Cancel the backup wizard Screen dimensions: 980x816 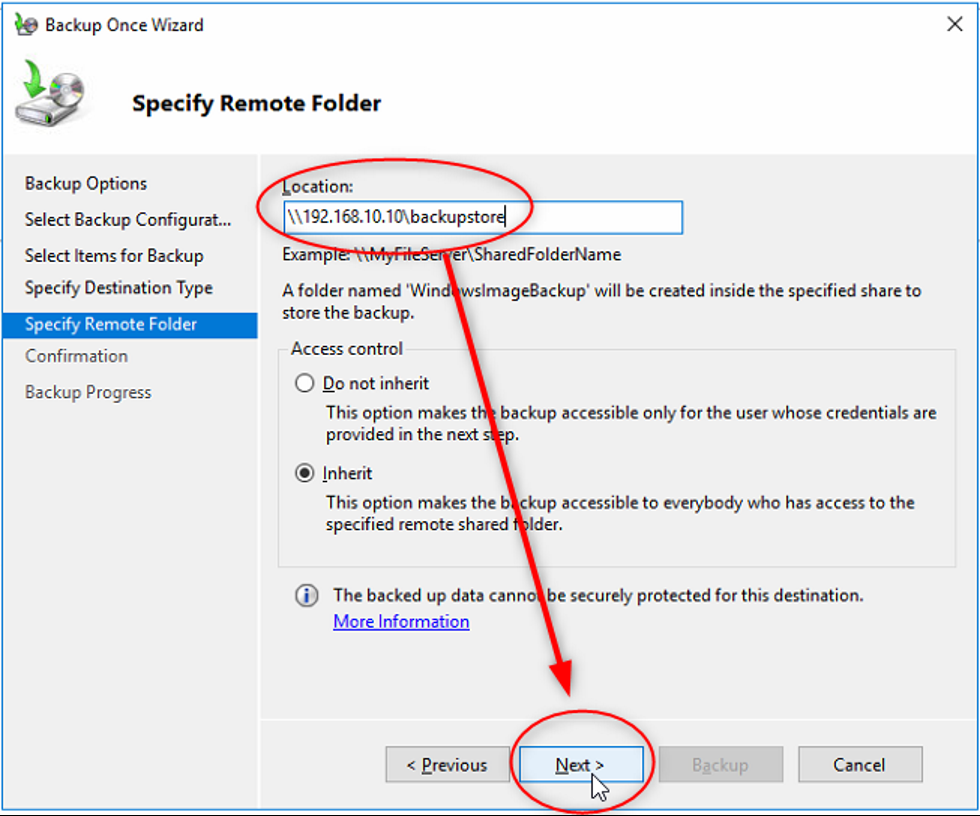click(x=859, y=765)
